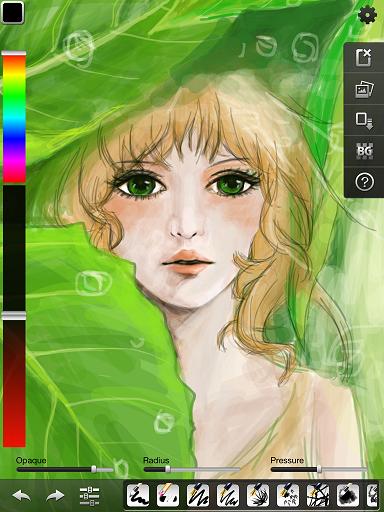The image size is (384, 512).
Task: Clear the canvas with the page X icon
Action: [364, 57]
